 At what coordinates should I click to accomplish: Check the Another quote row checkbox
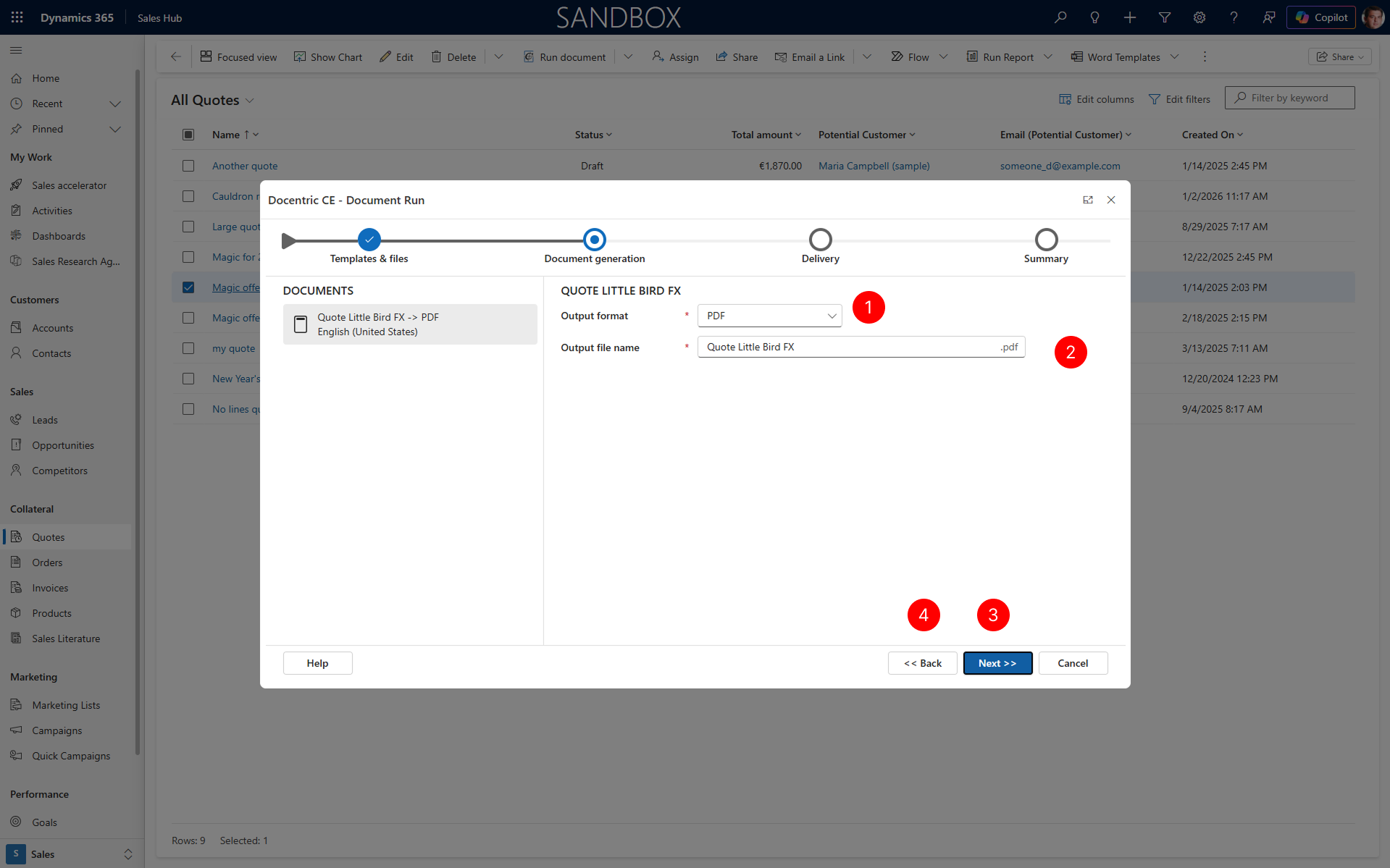coord(188,166)
